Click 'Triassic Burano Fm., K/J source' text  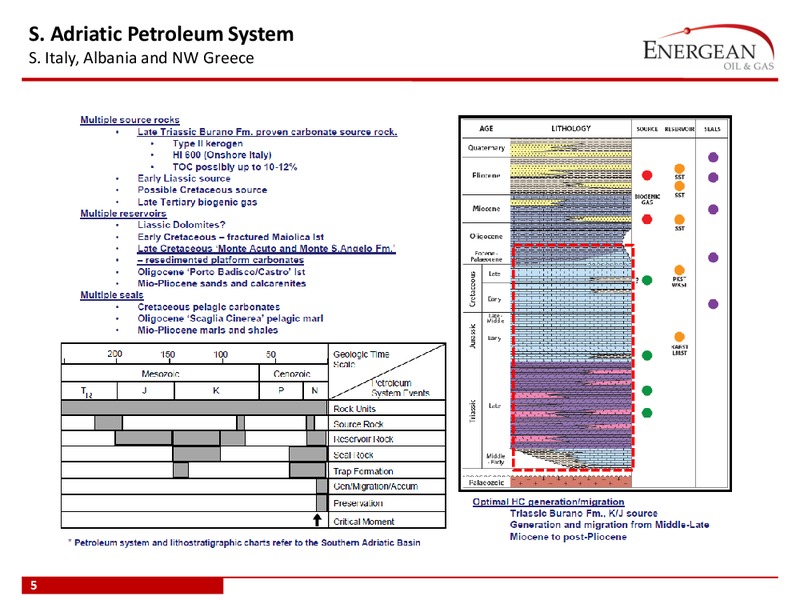pos(584,513)
